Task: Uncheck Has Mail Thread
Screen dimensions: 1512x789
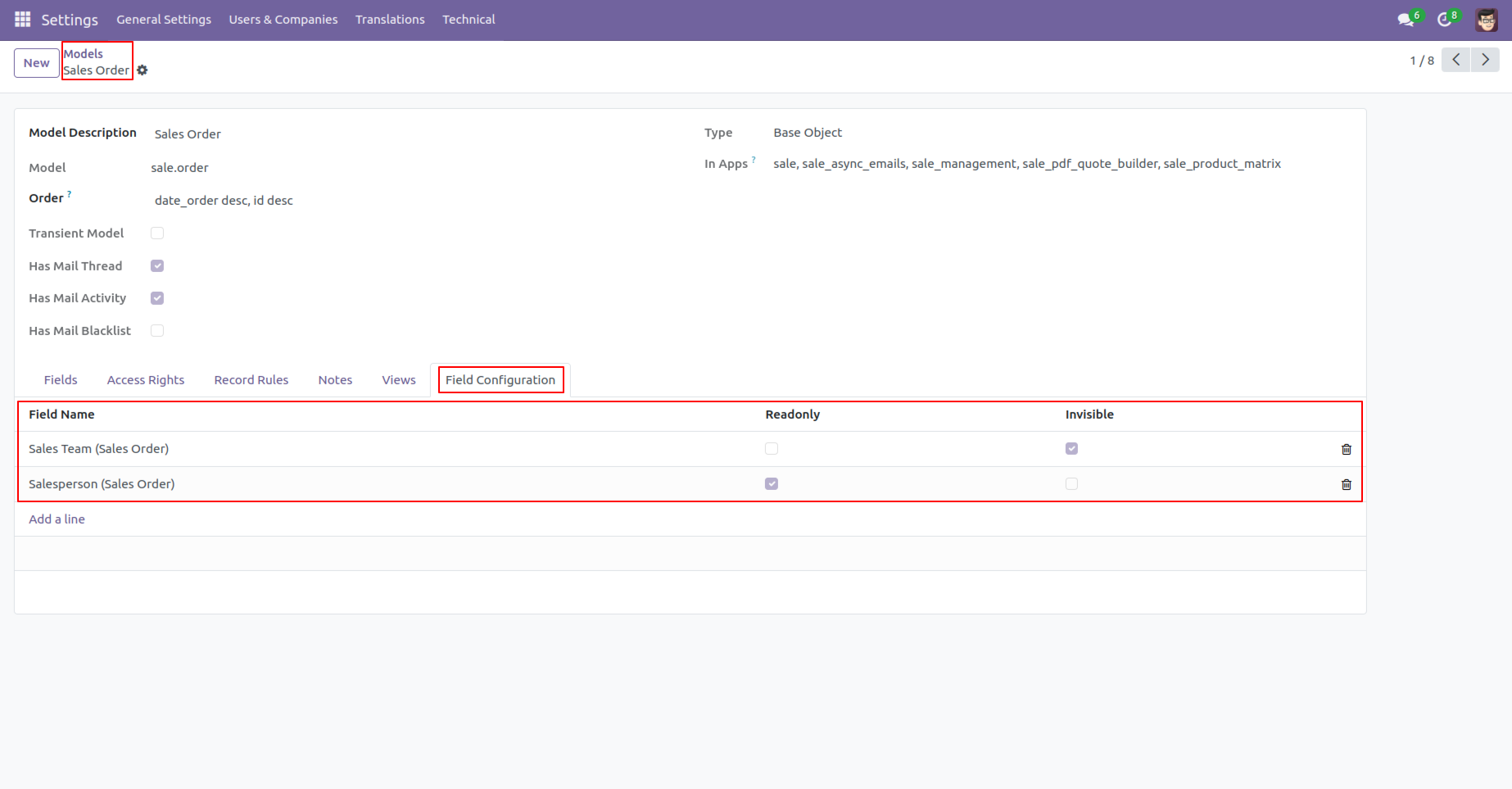Action: (x=156, y=265)
